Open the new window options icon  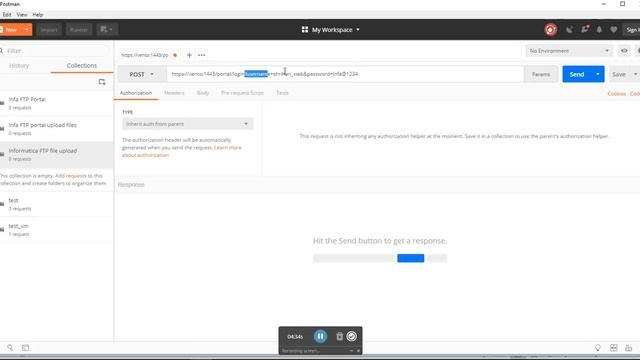click(x=107, y=29)
